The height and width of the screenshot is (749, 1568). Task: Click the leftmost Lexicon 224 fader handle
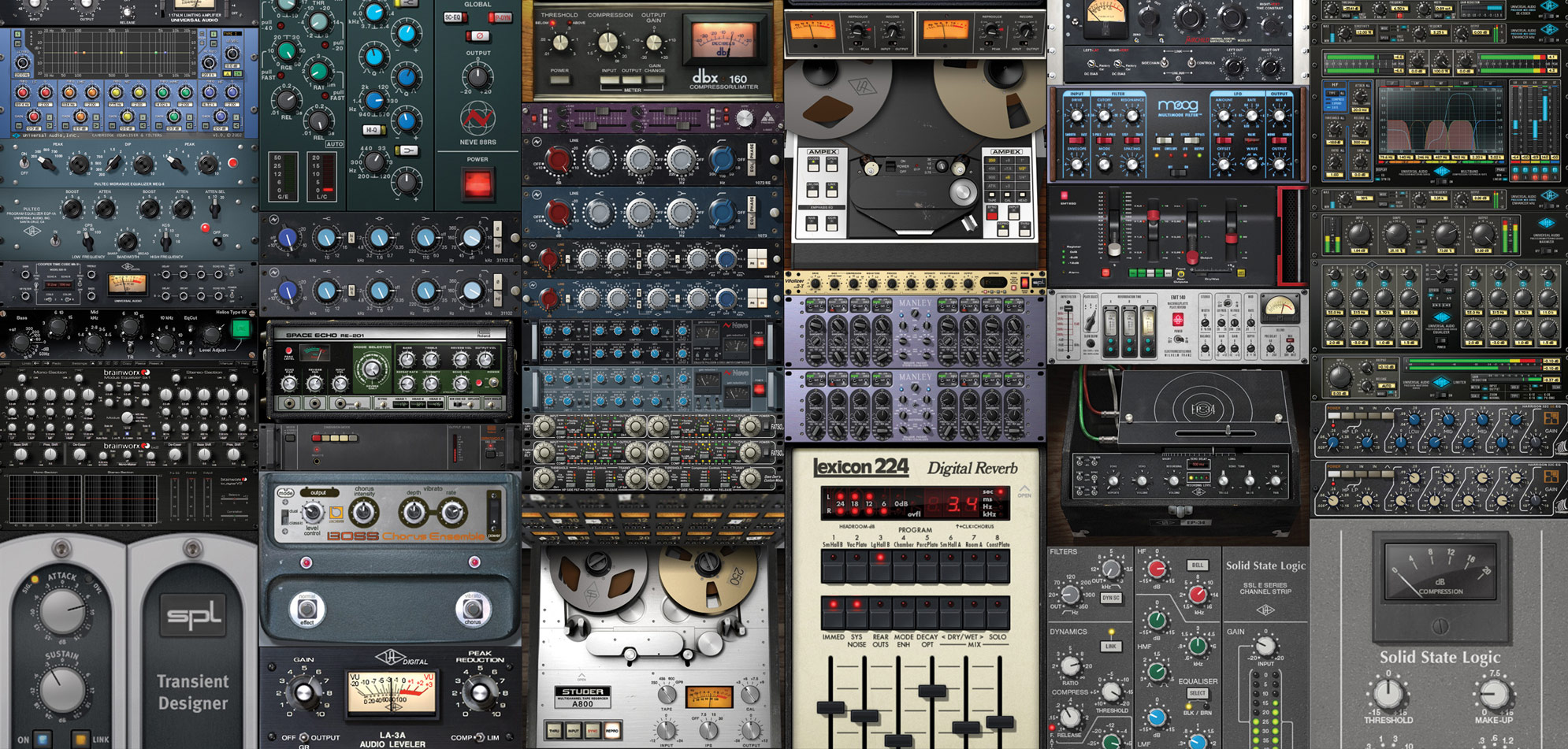coord(831,706)
